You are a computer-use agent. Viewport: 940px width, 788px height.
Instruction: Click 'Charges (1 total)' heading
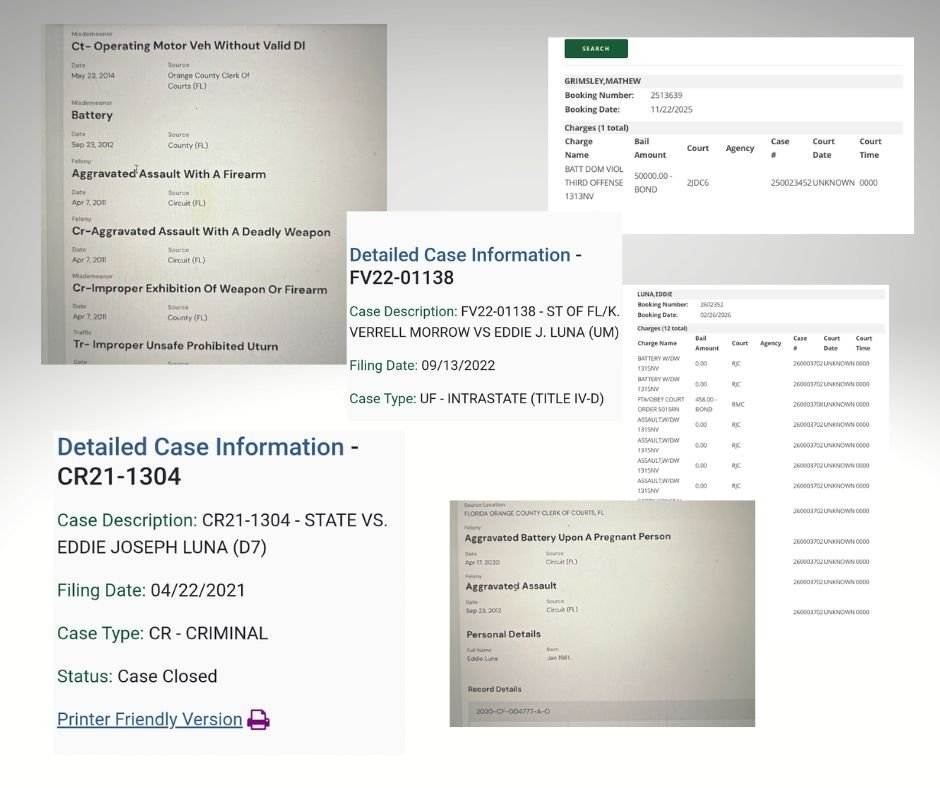(x=596, y=128)
